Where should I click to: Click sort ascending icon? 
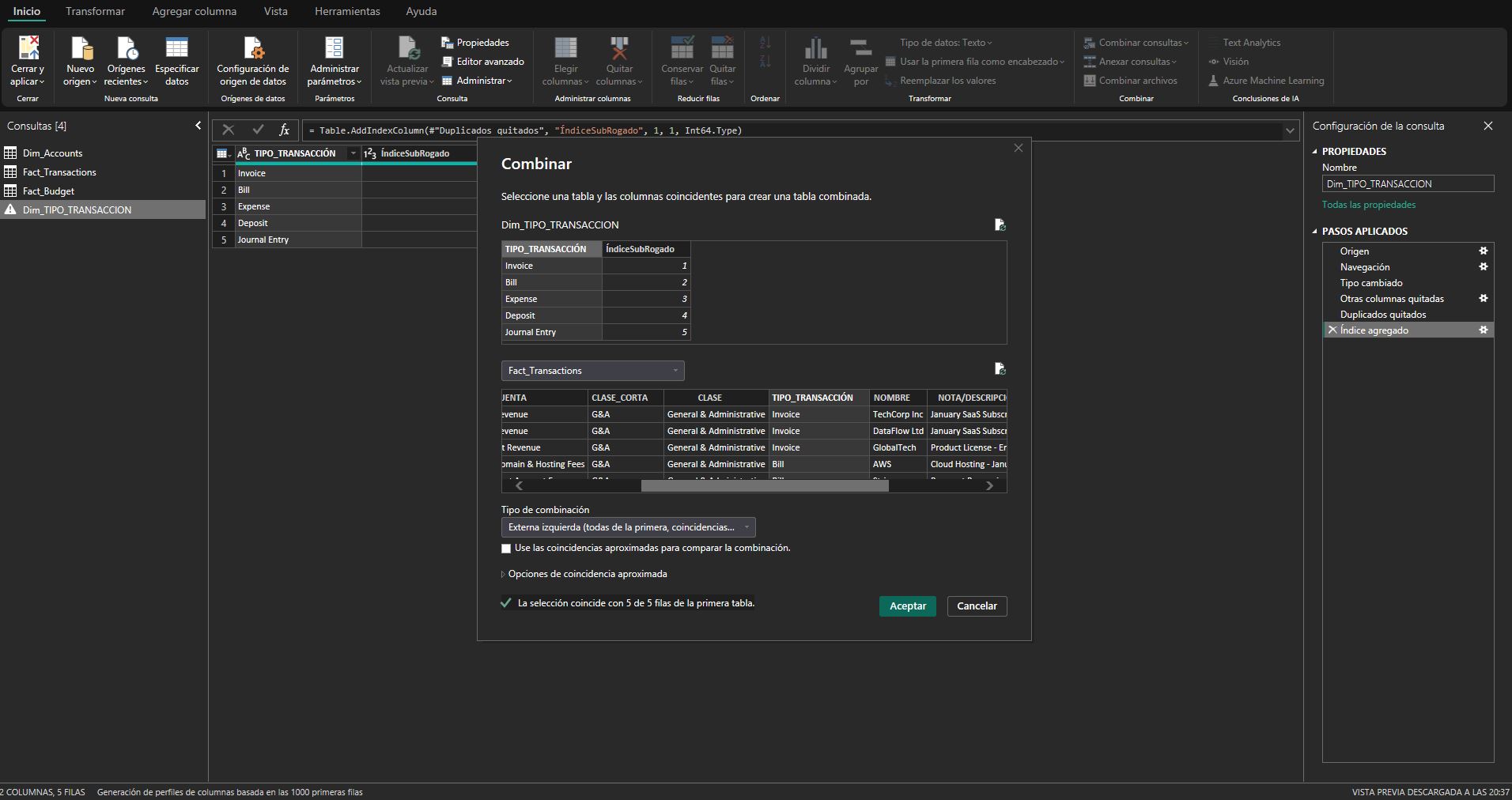point(765,43)
